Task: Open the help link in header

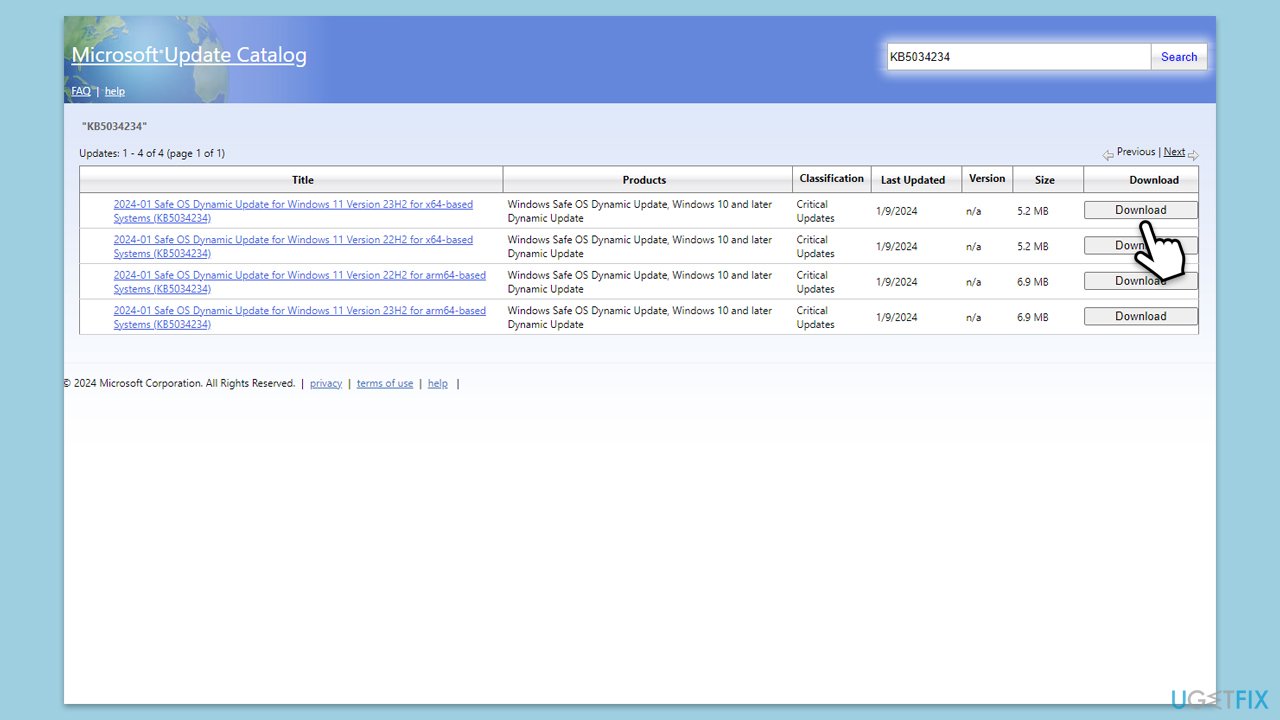Action: point(115,91)
